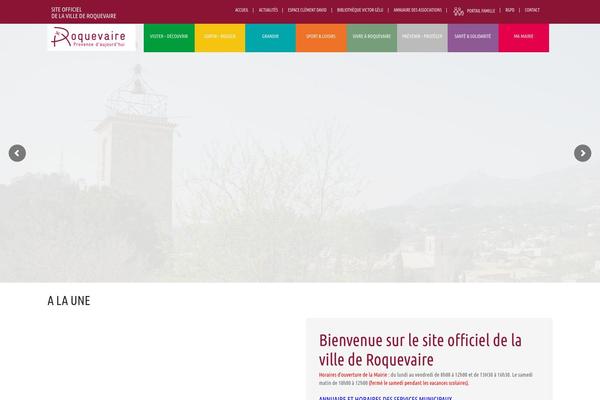This screenshot has width=600, height=400.
Task: Open the Contact link
Action: tap(532, 10)
